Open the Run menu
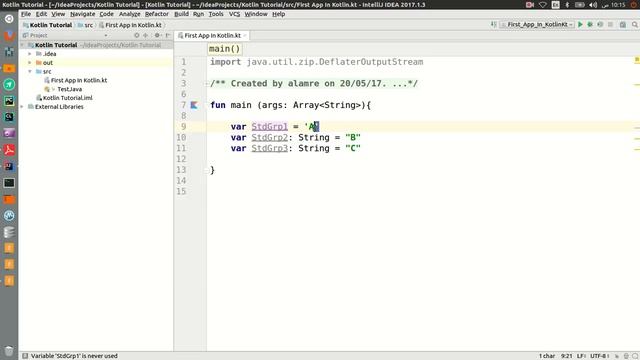The height and width of the screenshot is (360, 640). (198, 14)
